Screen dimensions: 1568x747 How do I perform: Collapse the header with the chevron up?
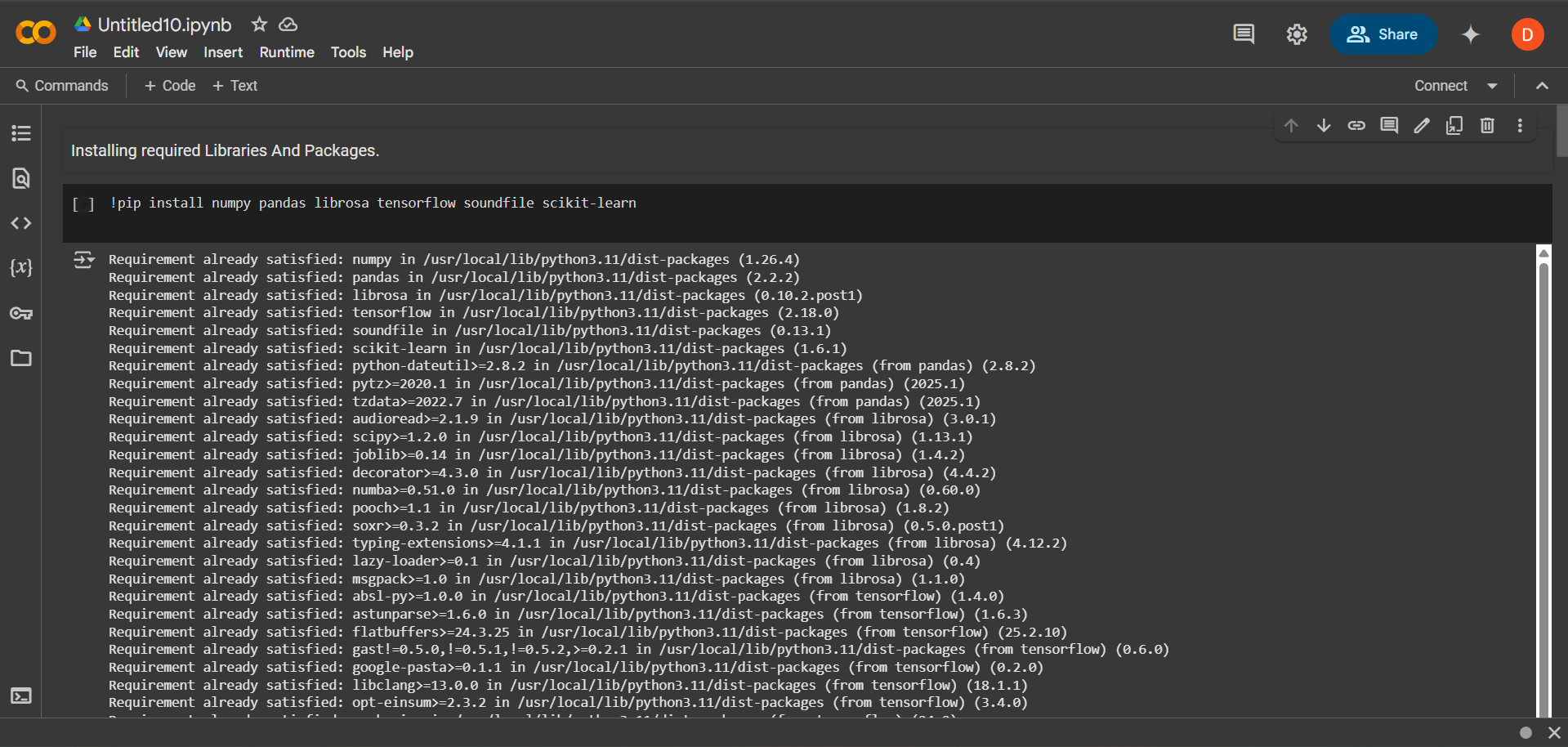click(x=1542, y=86)
